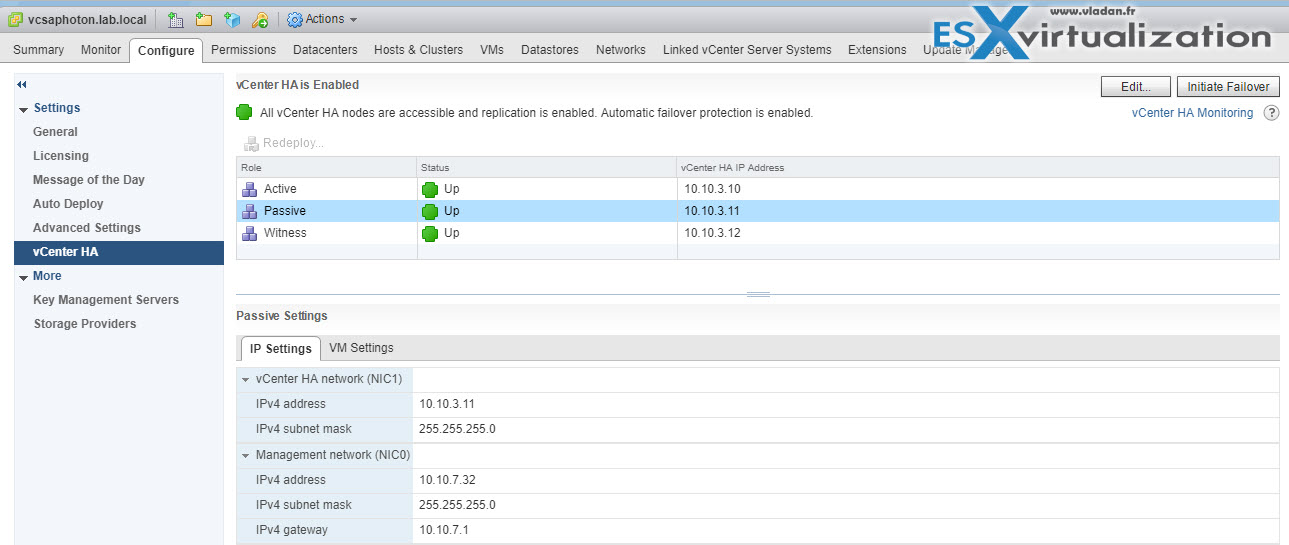
Task: Click the key assign license icon
Action: pos(260,19)
